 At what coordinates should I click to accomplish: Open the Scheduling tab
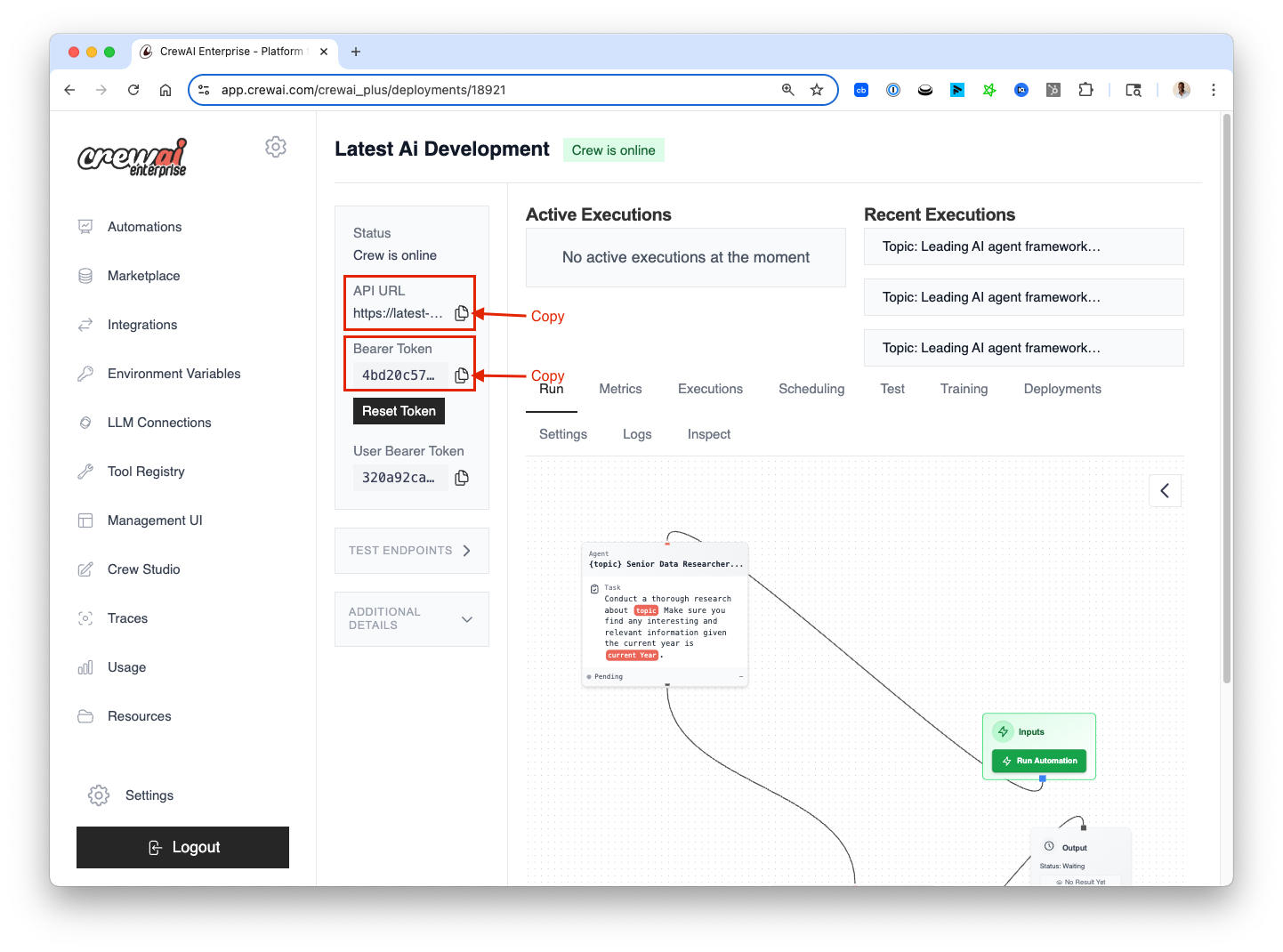click(811, 389)
